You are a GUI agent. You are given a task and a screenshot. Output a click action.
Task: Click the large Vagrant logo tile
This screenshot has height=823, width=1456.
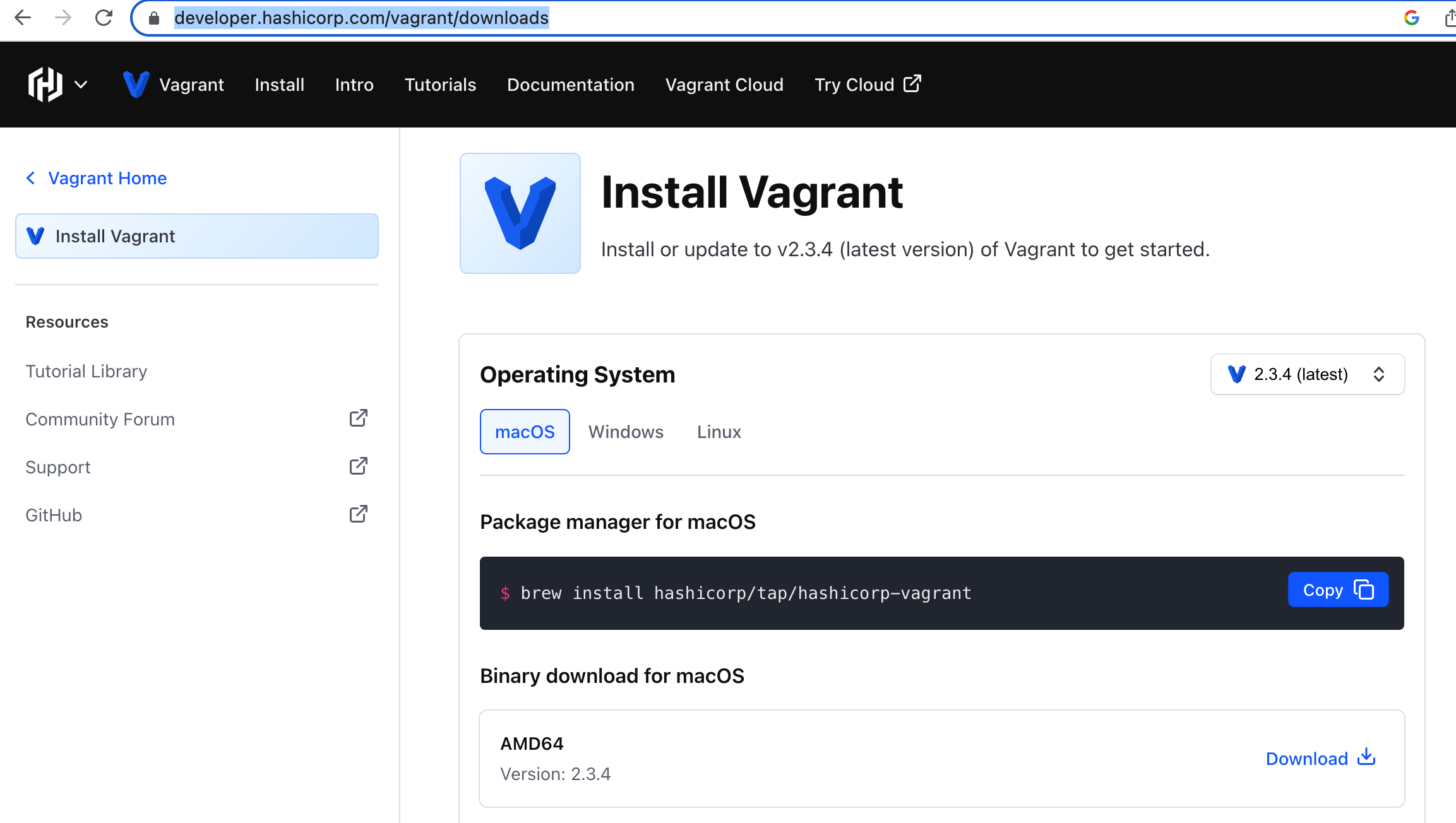pyautogui.click(x=520, y=213)
